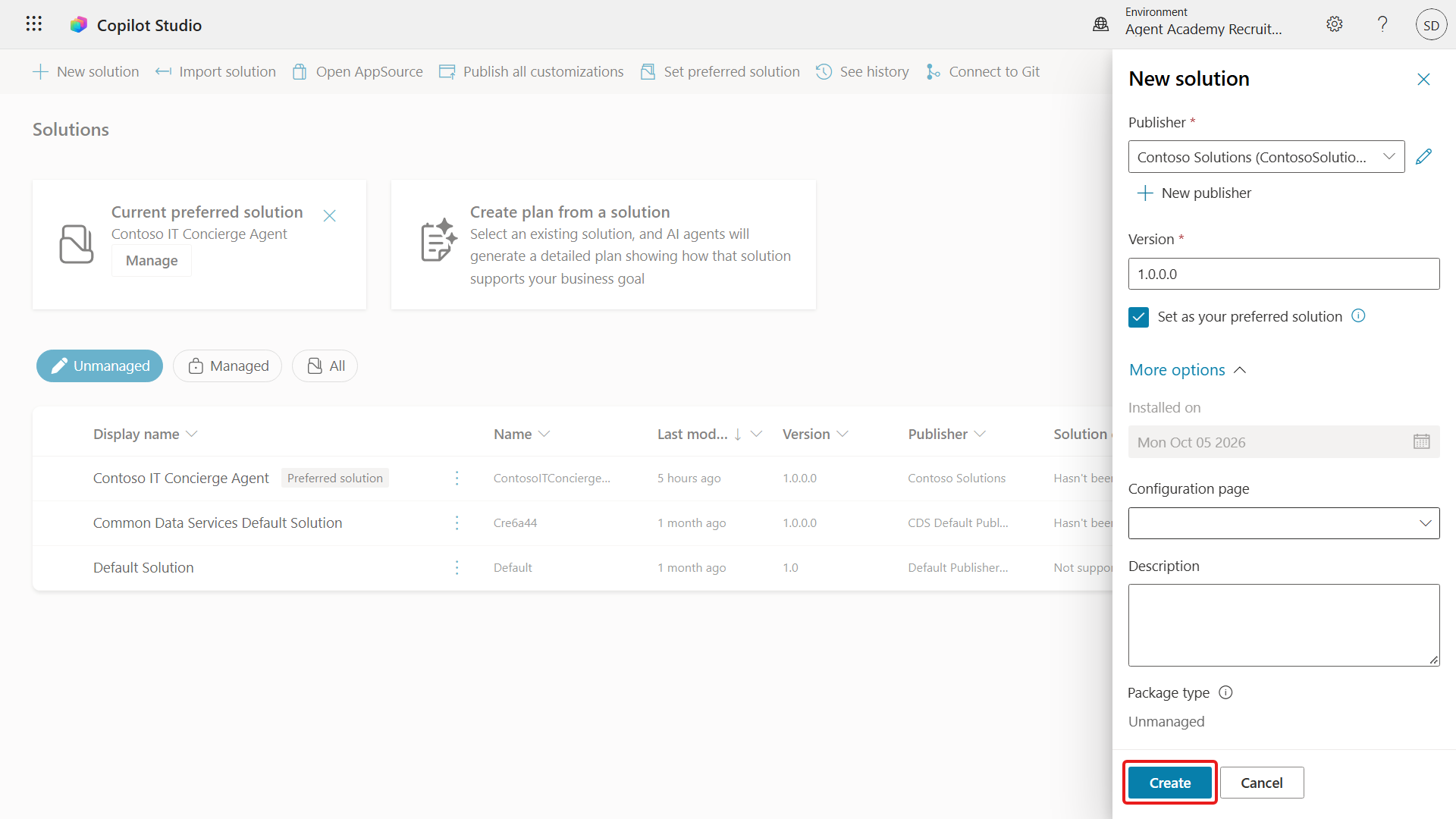The width and height of the screenshot is (1456, 819).
Task: Edit publisher using the pencil icon
Action: tap(1423, 156)
